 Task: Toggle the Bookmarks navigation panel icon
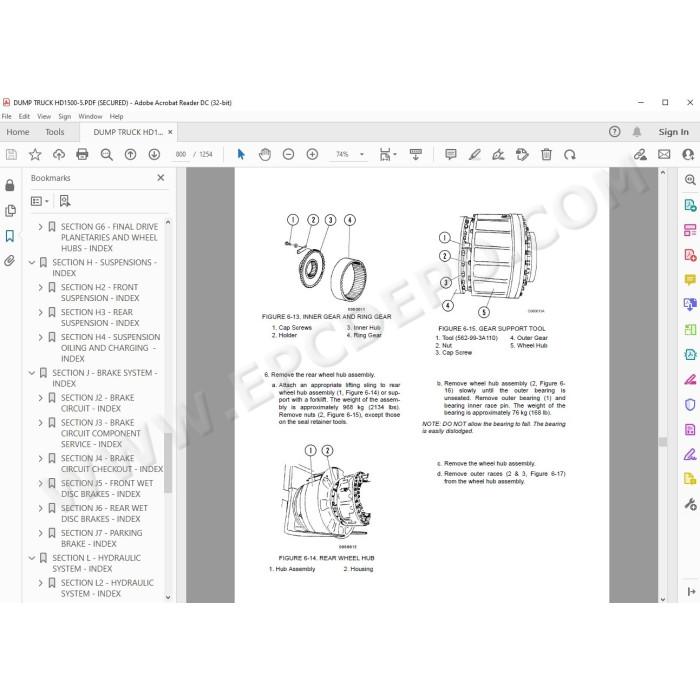[x=10, y=236]
